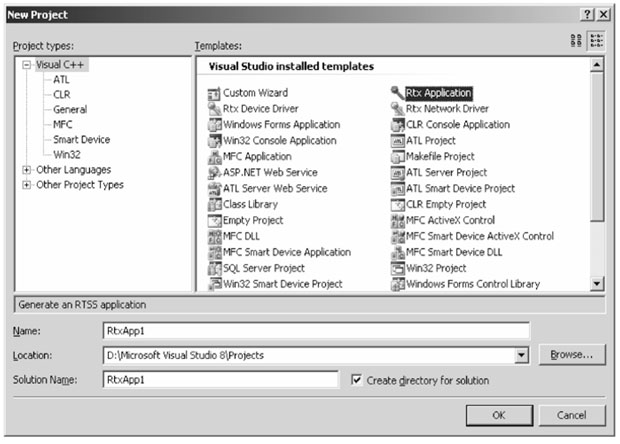Click the Location path text box
620x444 pixels.
309,355
